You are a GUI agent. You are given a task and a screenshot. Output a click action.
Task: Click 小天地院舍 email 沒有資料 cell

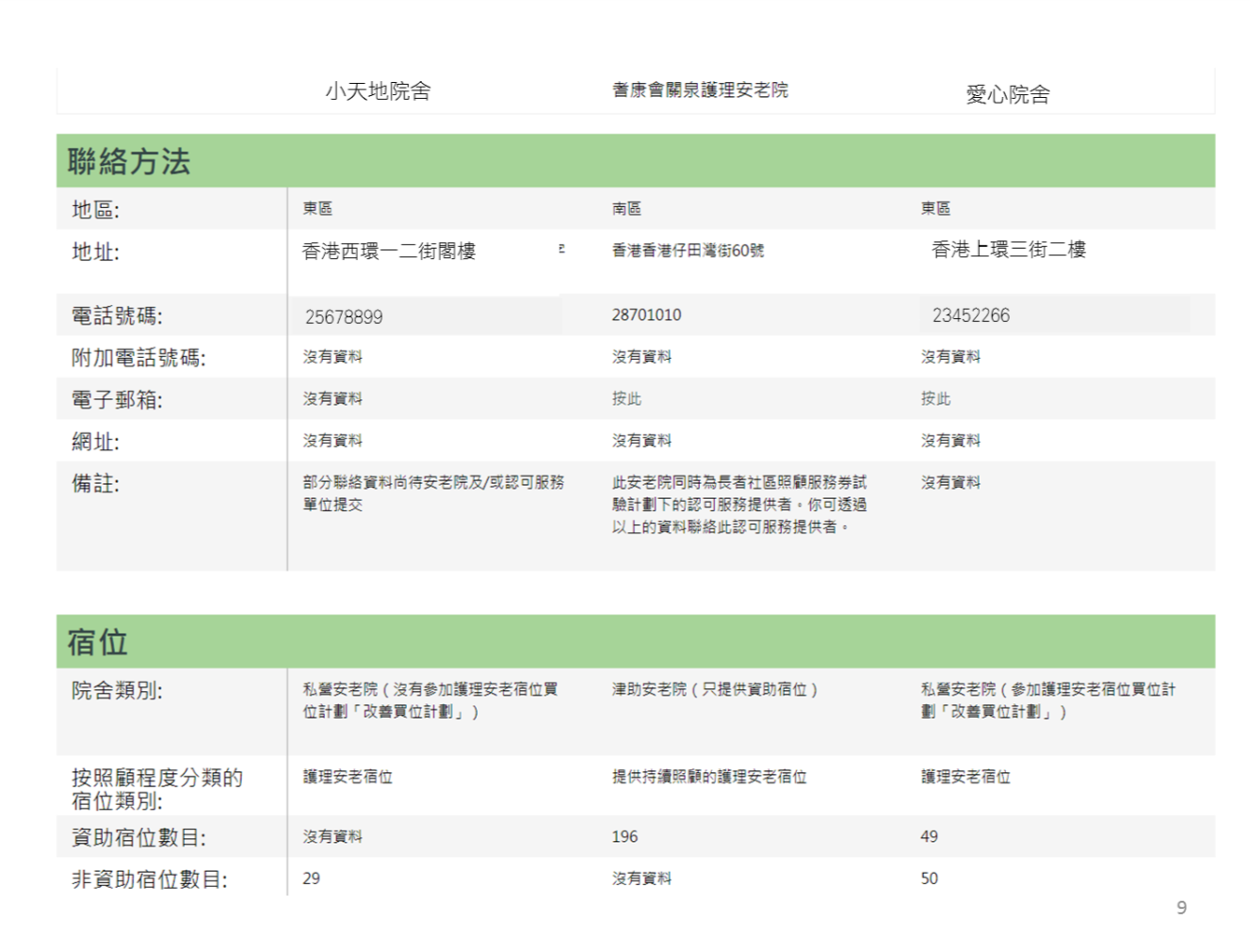click(x=333, y=398)
